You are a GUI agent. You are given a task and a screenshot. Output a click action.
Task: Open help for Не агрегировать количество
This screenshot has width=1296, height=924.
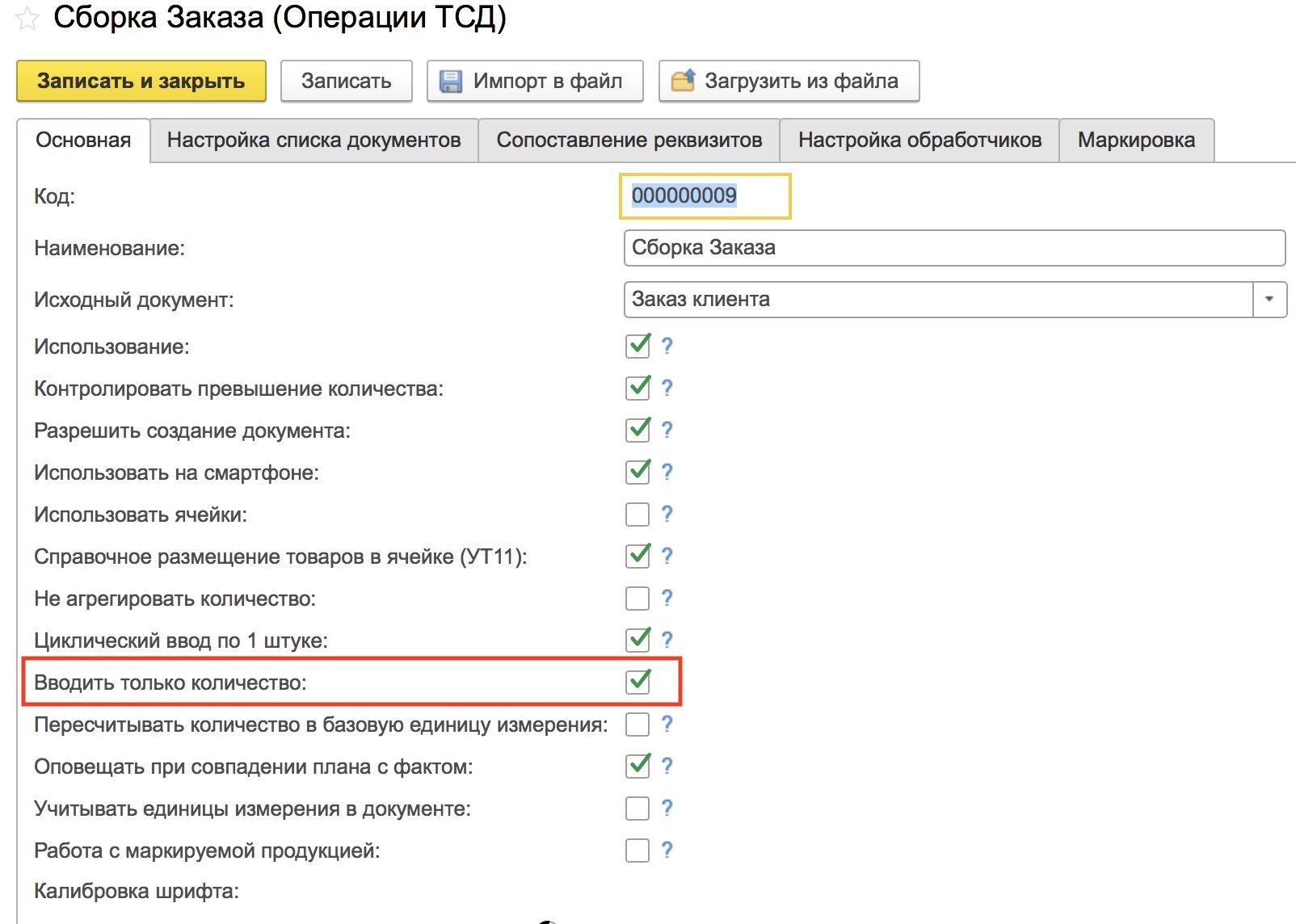[x=667, y=598]
